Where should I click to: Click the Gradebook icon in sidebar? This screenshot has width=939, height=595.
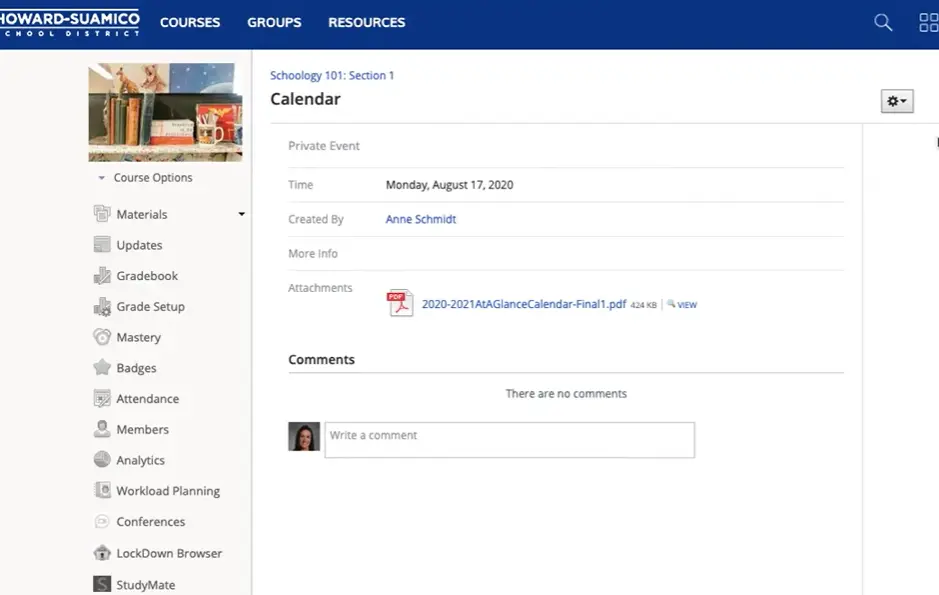tap(102, 276)
